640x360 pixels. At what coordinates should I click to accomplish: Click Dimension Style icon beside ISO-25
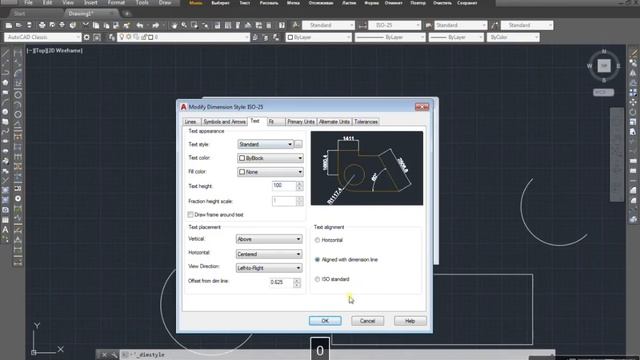[362, 25]
